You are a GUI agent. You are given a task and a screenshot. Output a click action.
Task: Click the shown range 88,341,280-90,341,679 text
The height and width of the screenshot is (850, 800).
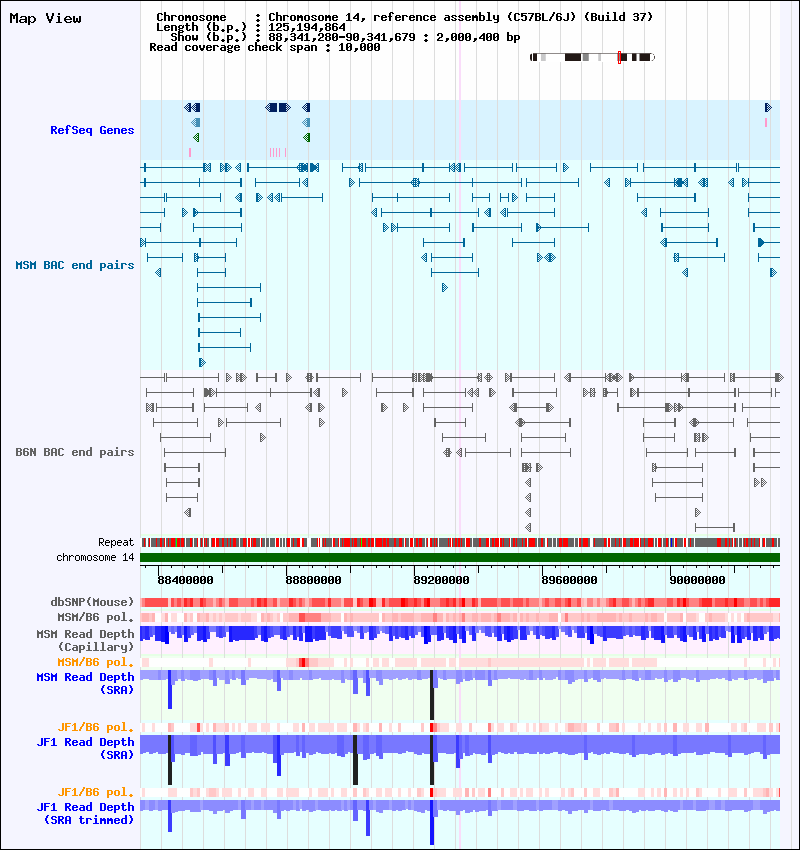point(341,37)
